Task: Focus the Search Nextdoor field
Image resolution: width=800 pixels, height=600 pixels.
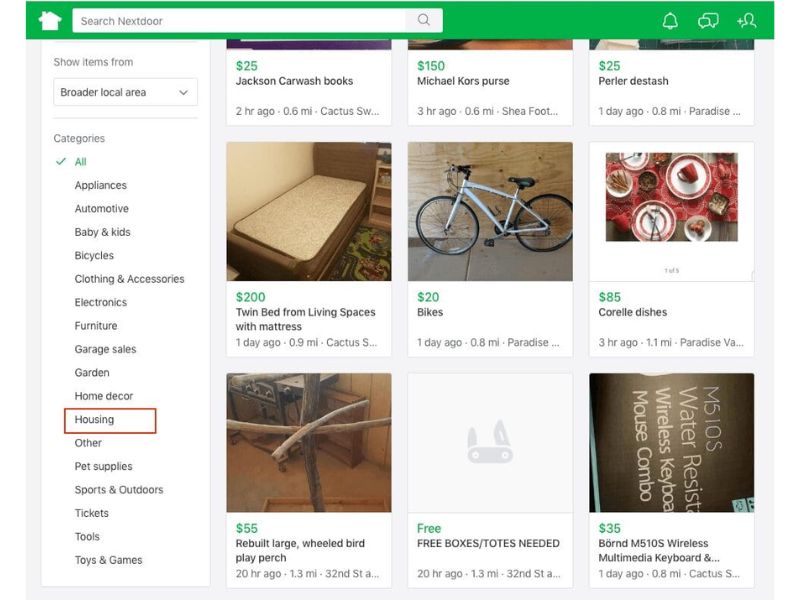Action: (x=239, y=21)
